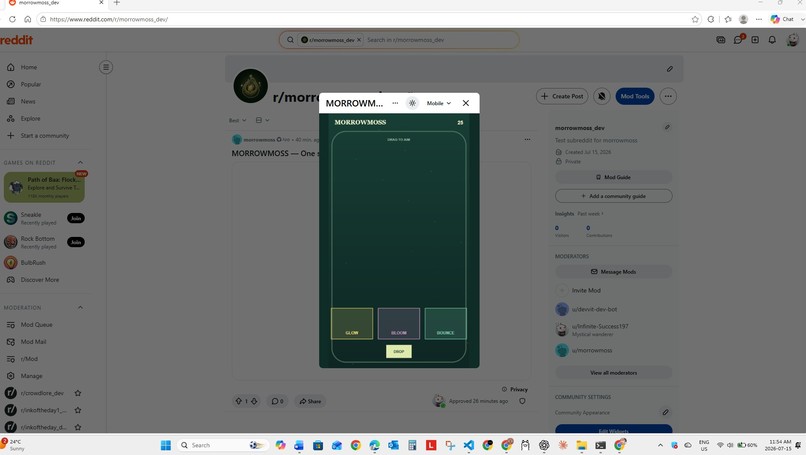Open the notifications bell in header

[x=772, y=40]
